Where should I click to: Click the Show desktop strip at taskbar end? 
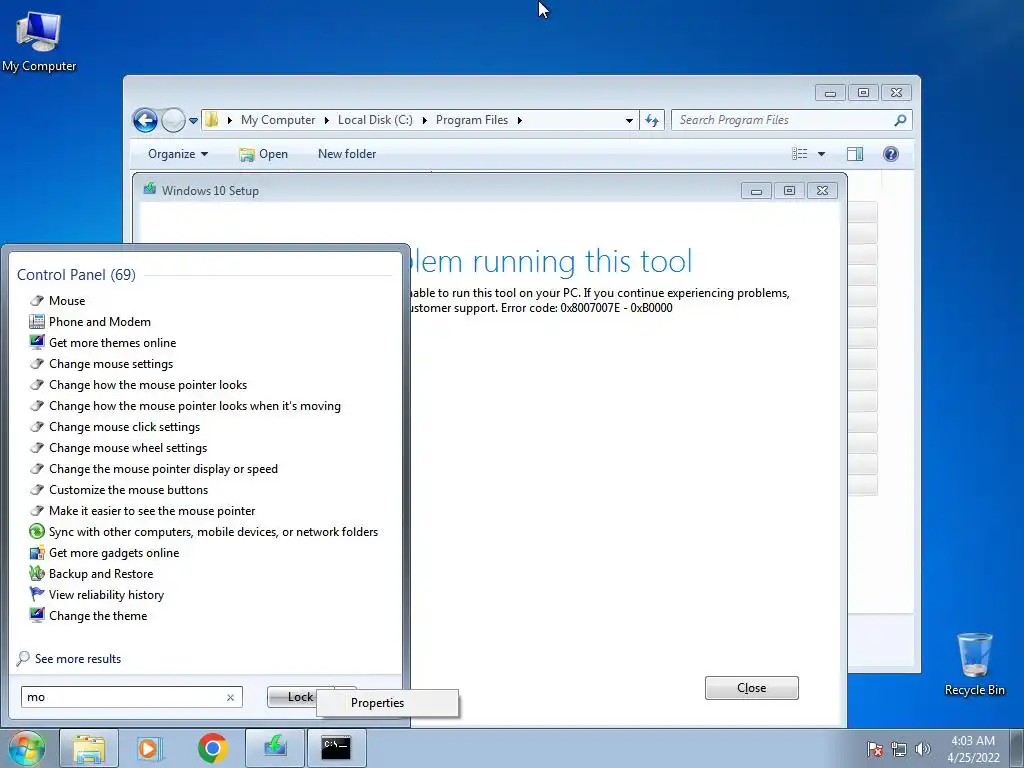tap(1017, 748)
